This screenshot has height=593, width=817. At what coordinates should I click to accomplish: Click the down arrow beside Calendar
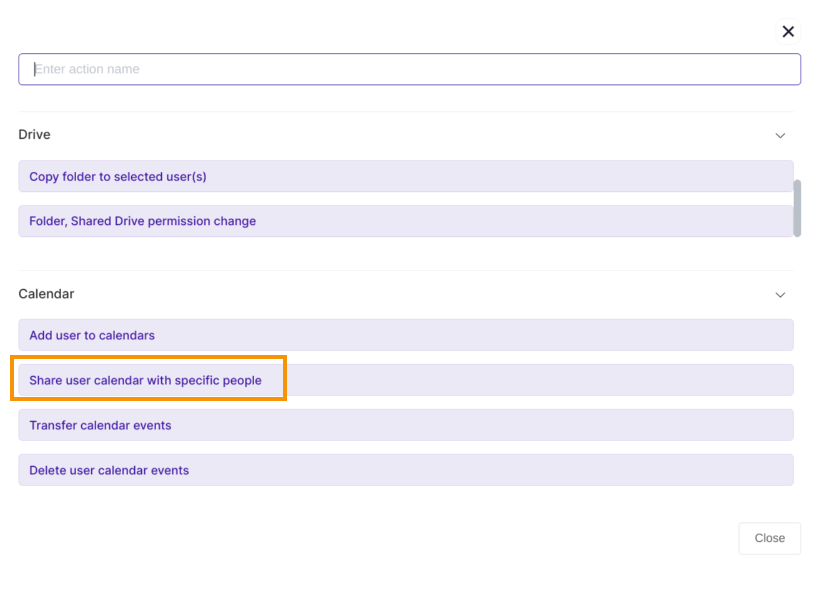pyautogui.click(x=780, y=295)
